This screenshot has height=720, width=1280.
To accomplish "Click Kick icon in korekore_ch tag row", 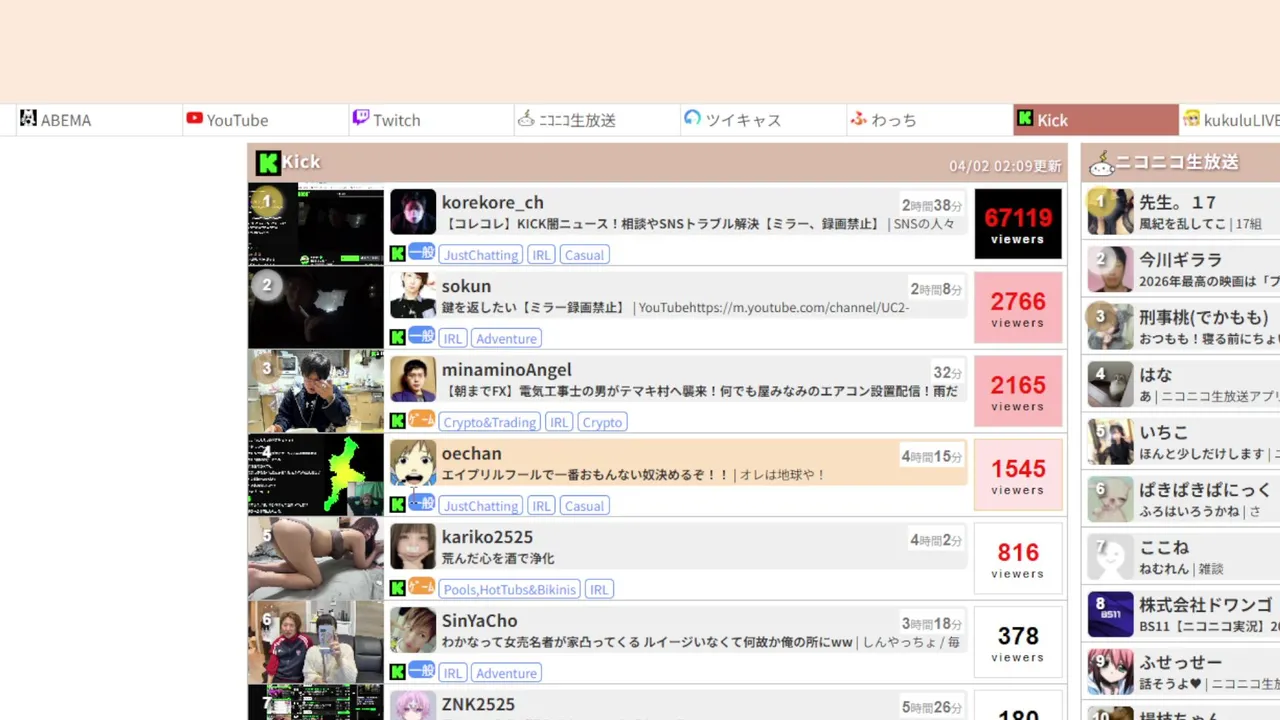I will point(398,254).
